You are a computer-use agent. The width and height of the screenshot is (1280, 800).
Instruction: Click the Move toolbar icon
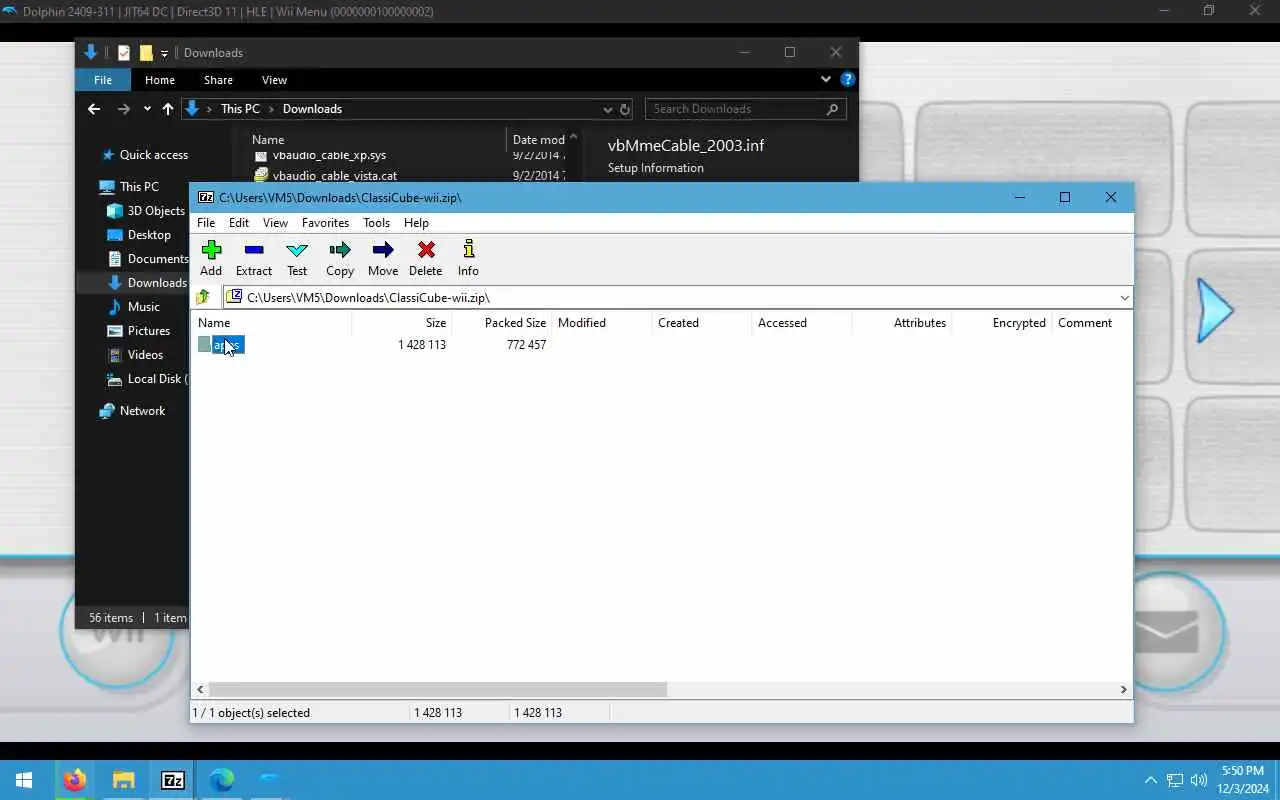(x=383, y=258)
